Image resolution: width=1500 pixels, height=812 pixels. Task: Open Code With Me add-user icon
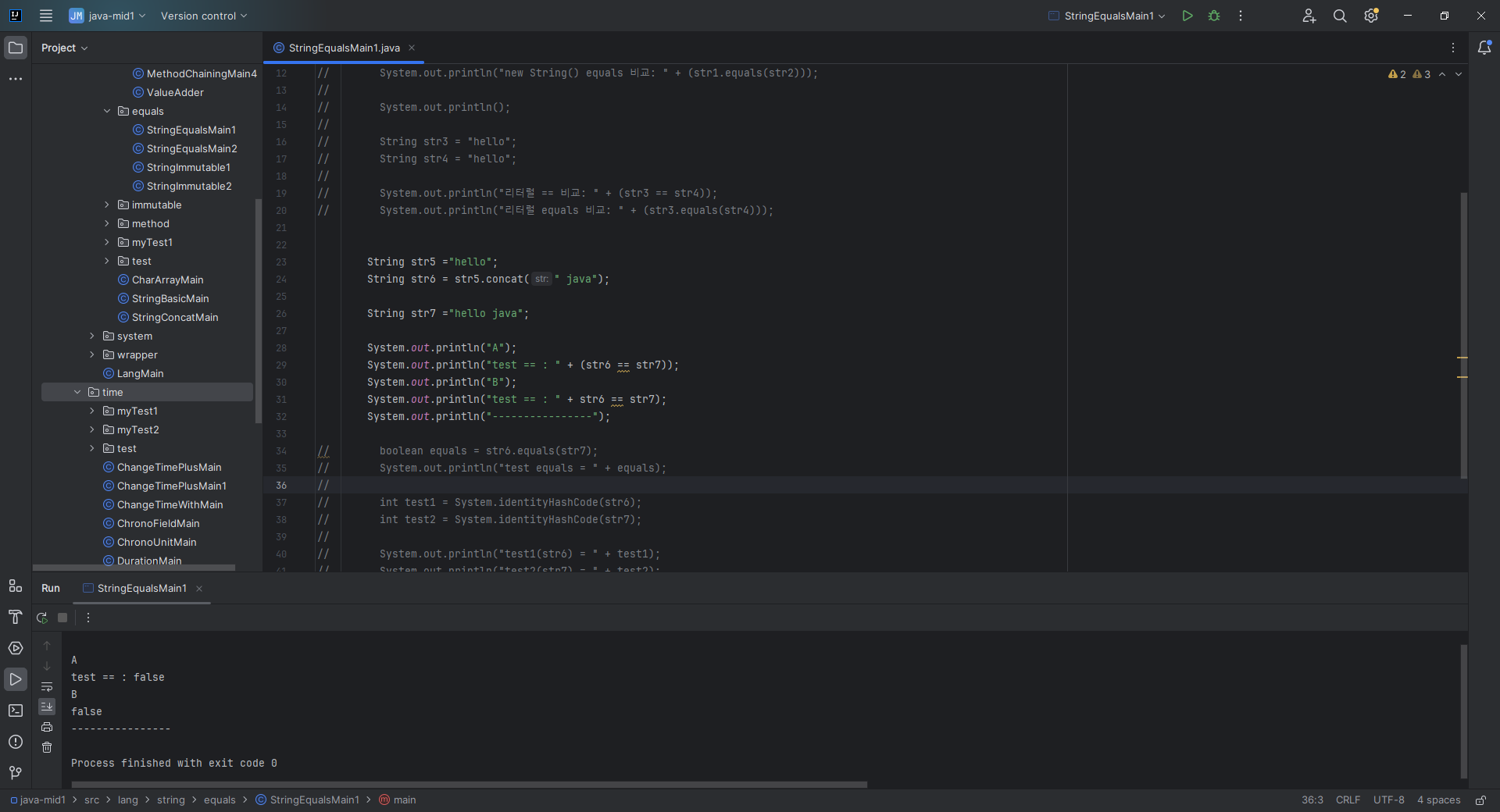coord(1309,16)
